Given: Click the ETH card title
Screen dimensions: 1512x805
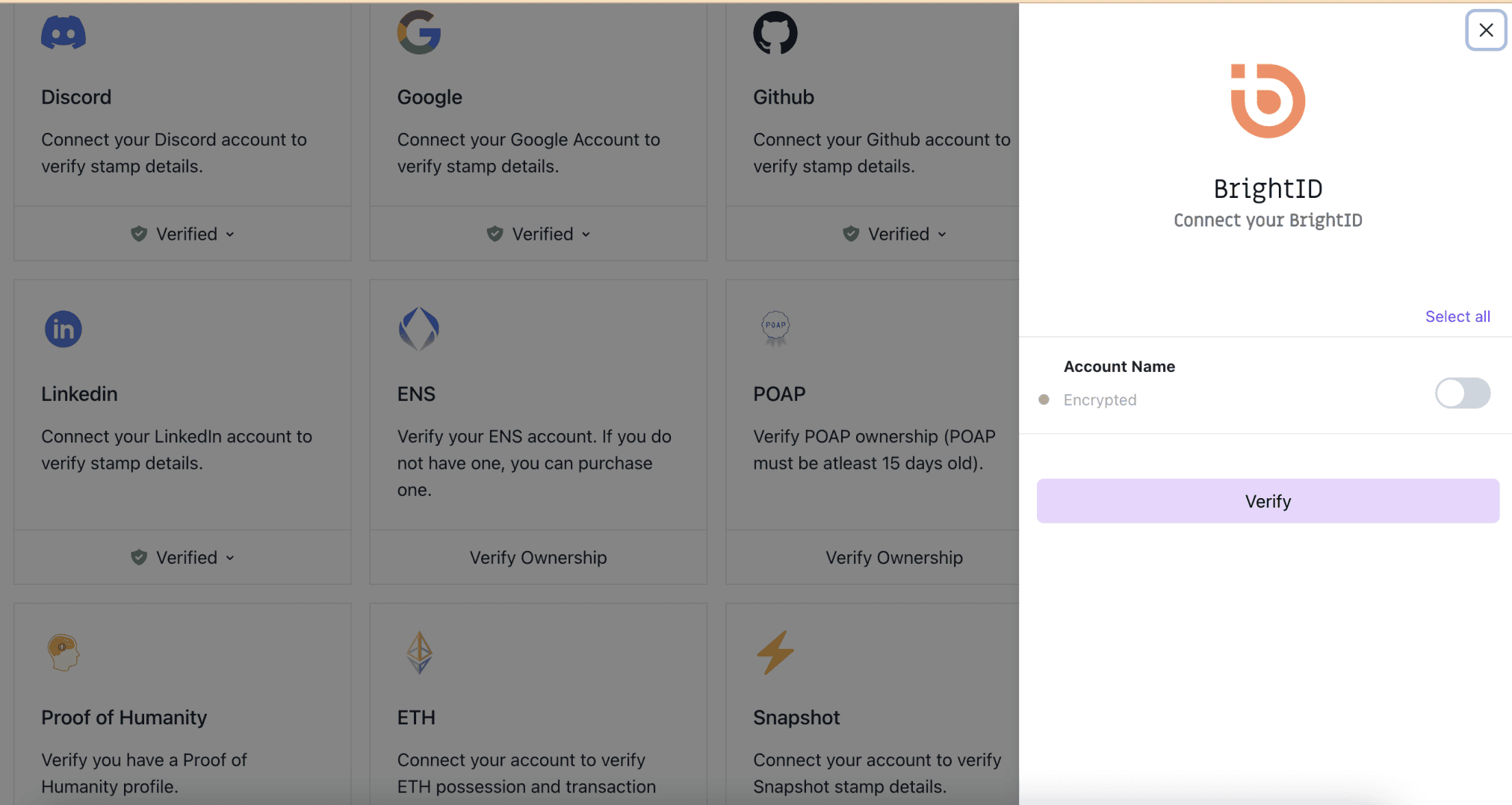Looking at the screenshot, I should point(416,717).
